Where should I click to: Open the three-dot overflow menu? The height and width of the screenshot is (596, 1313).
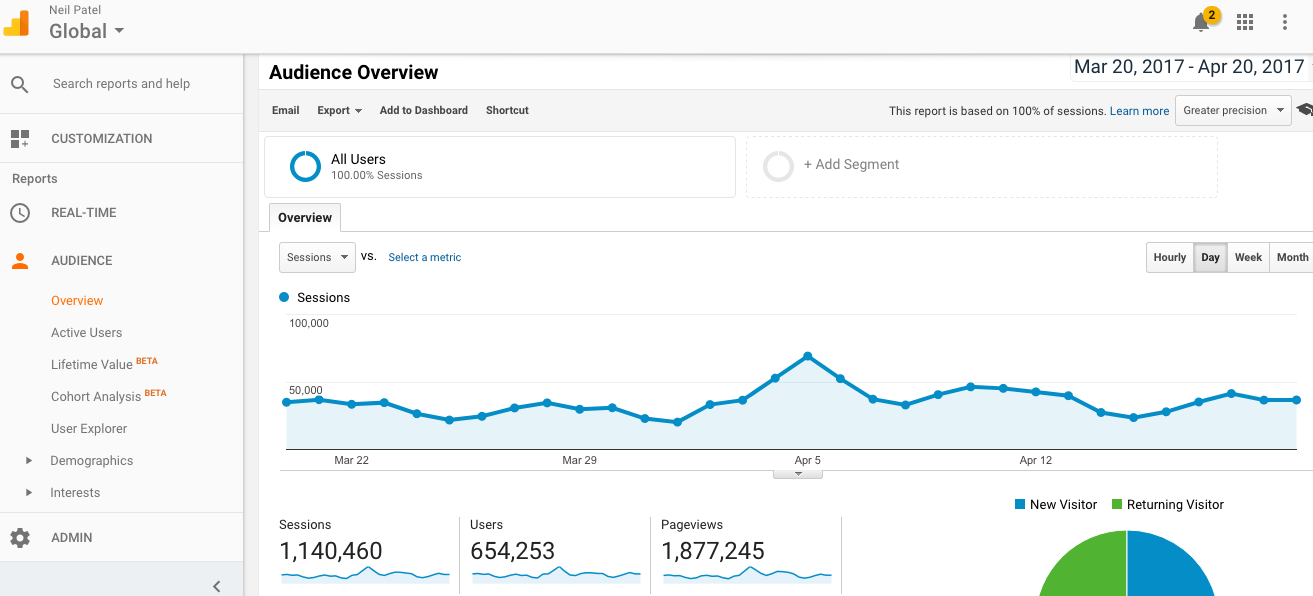[x=1285, y=21]
